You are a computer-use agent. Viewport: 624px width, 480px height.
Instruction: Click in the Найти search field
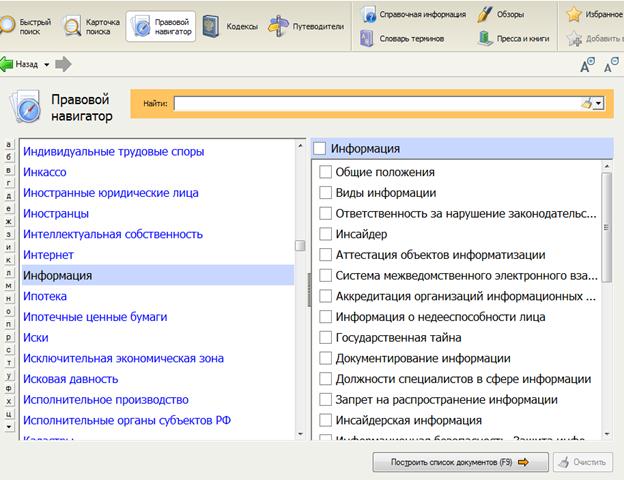coord(377,104)
